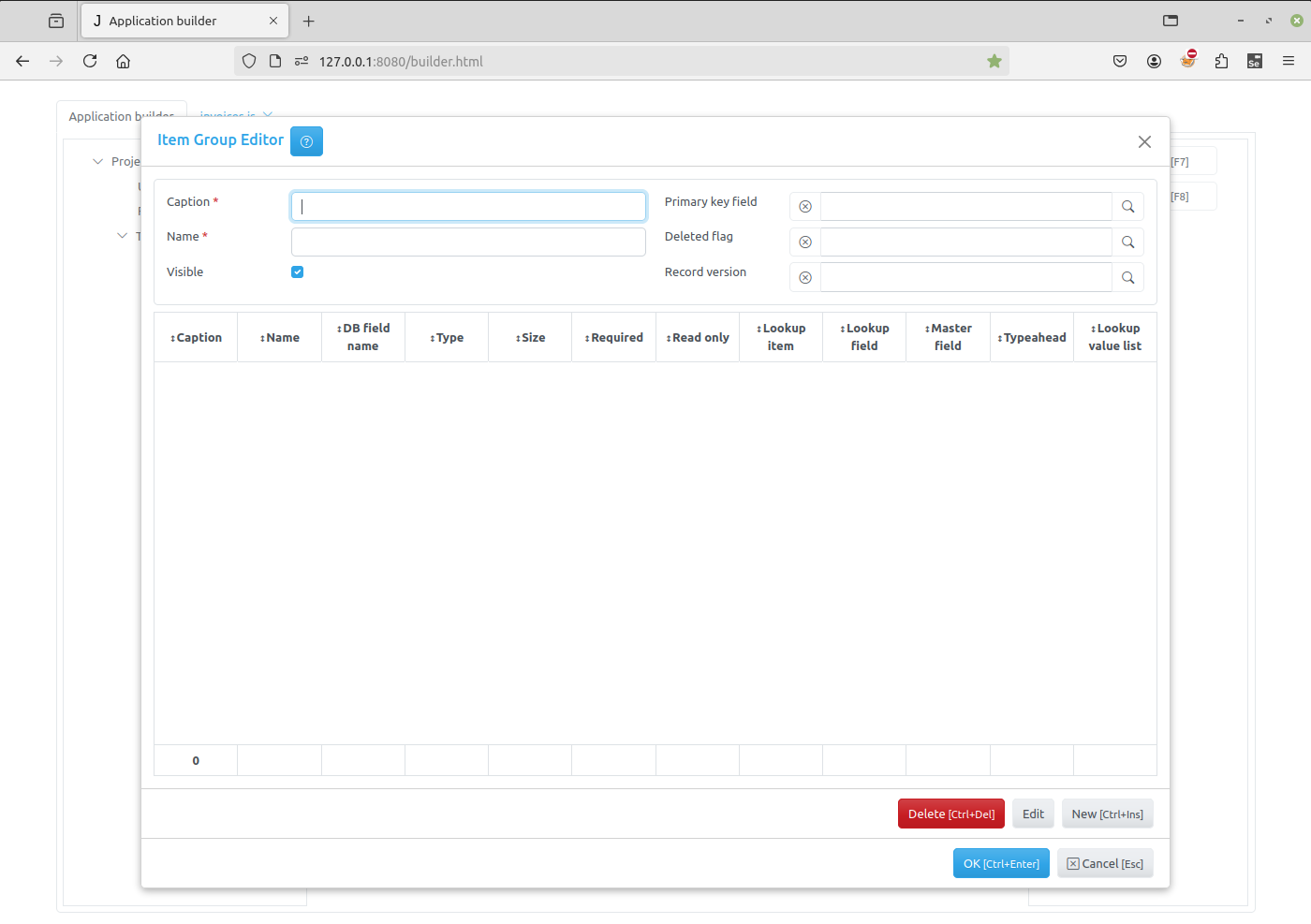1311x924 pixels.
Task: Open a new browser tab
Action: point(309,21)
